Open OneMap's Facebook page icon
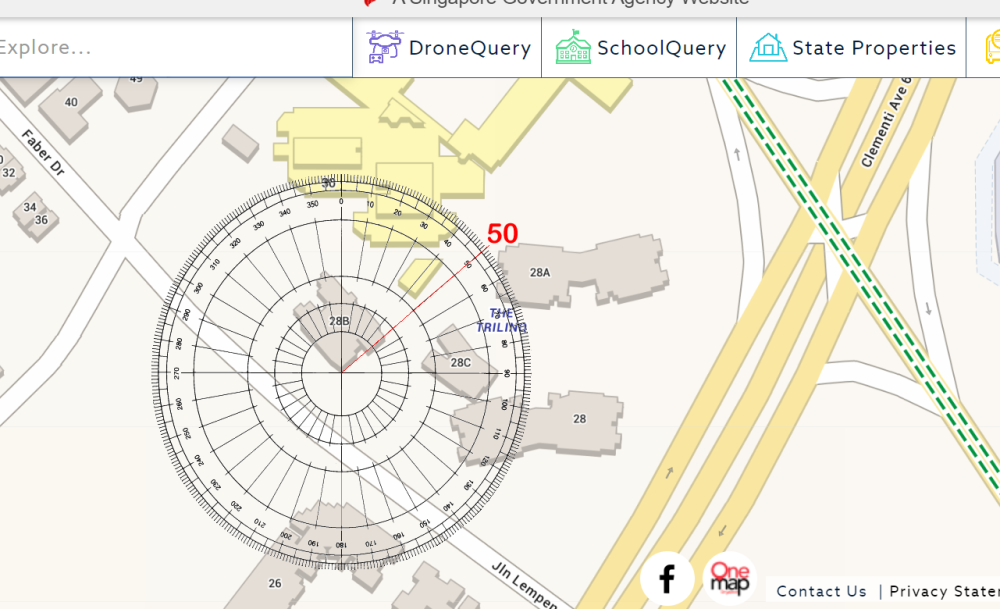The width and height of the screenshot is (1000, 609). 667,578
